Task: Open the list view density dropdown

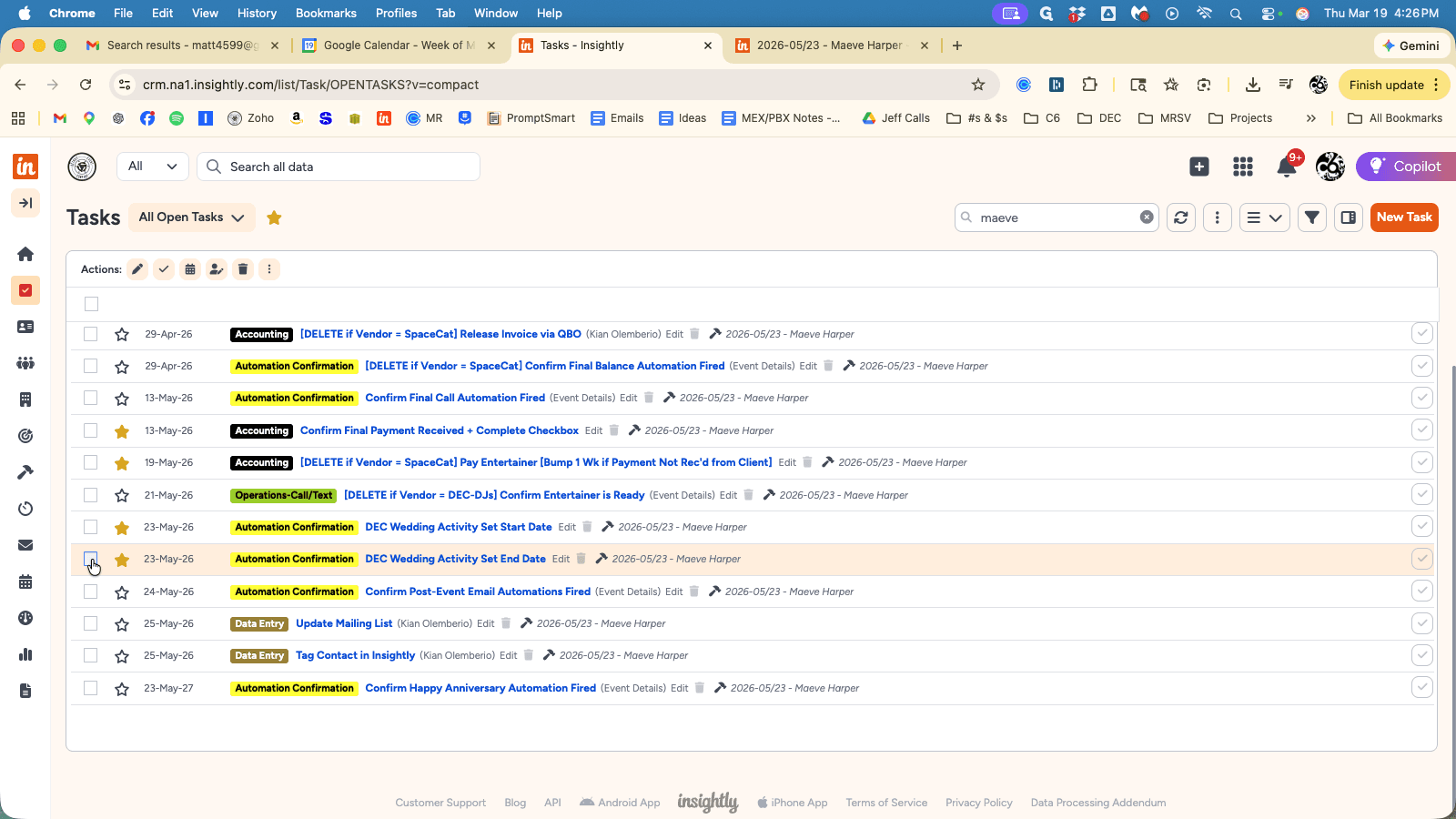Action: click(x=1265, y=217)
